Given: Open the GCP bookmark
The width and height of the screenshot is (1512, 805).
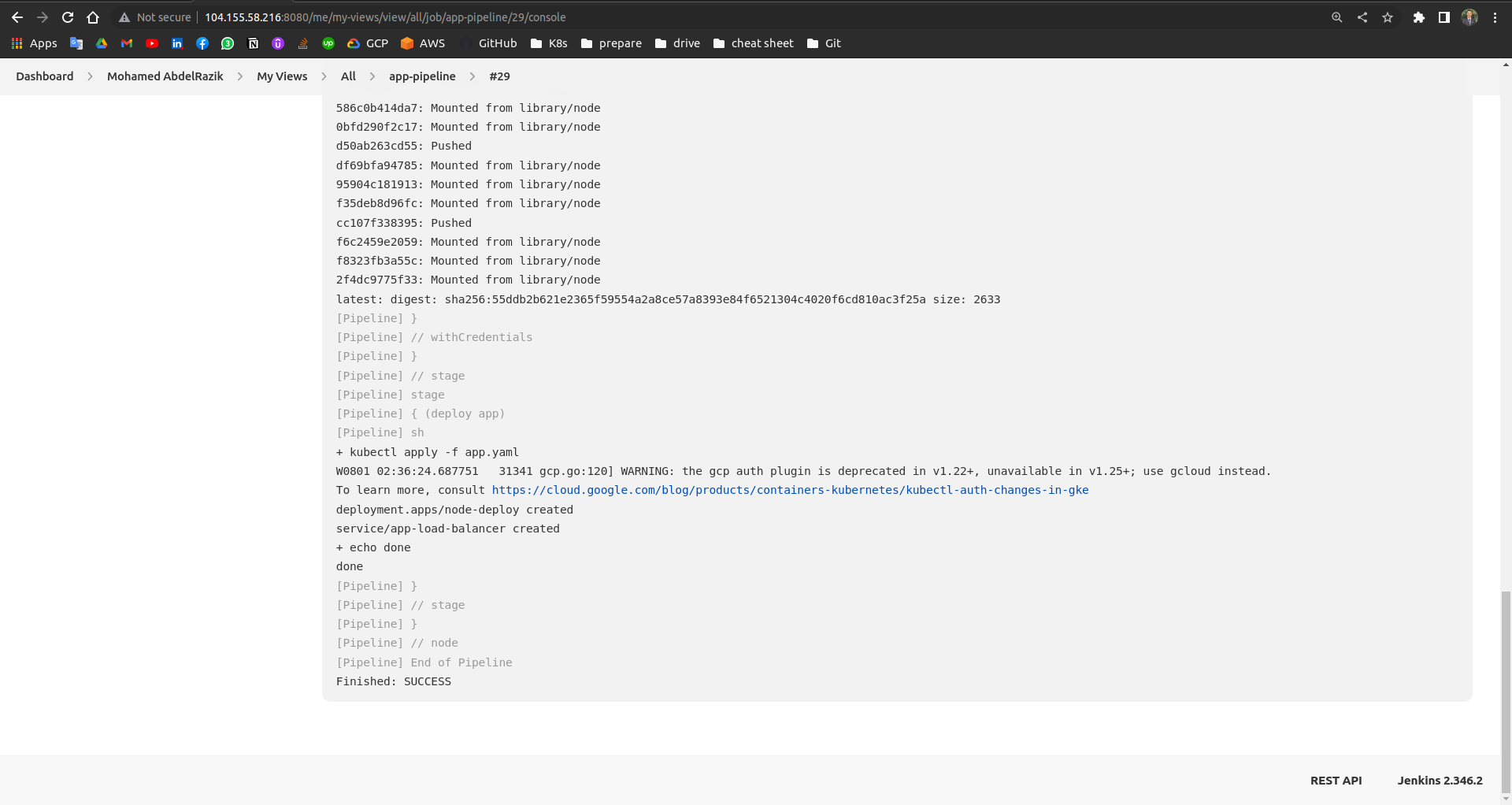Looking at the screenshot, I should [368, 43].
